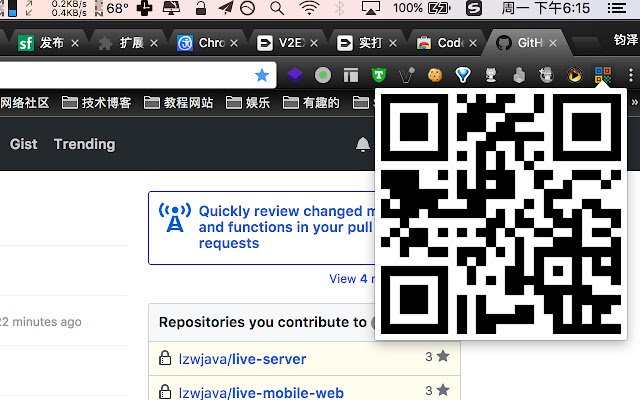Click the Wi-Fi icon in menu bar
The width and height of the screenshot is (640, 400).
pyautogui.click(x=309, y=8)
